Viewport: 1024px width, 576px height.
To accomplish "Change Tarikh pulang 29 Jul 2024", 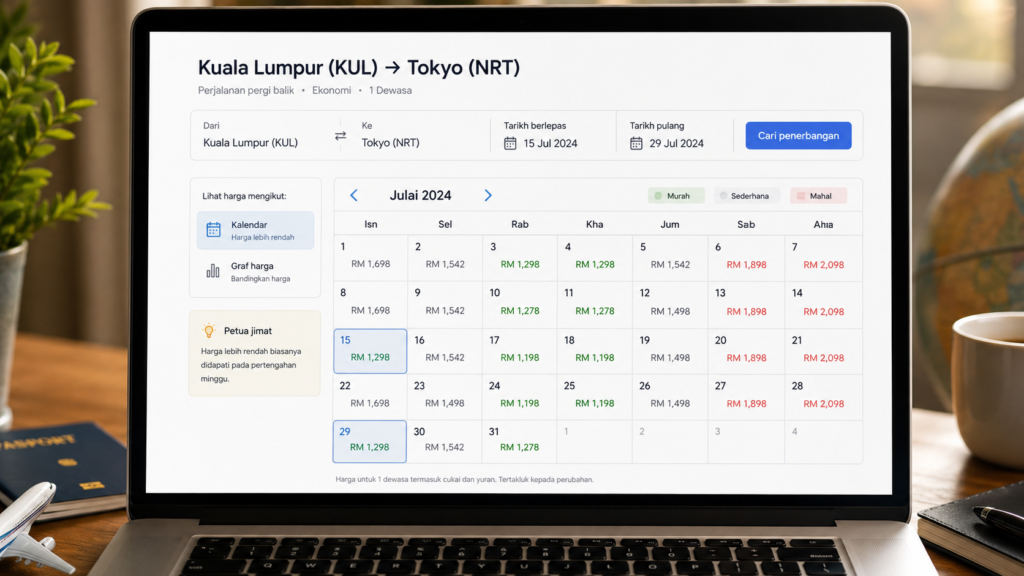I will click(674, 135).
